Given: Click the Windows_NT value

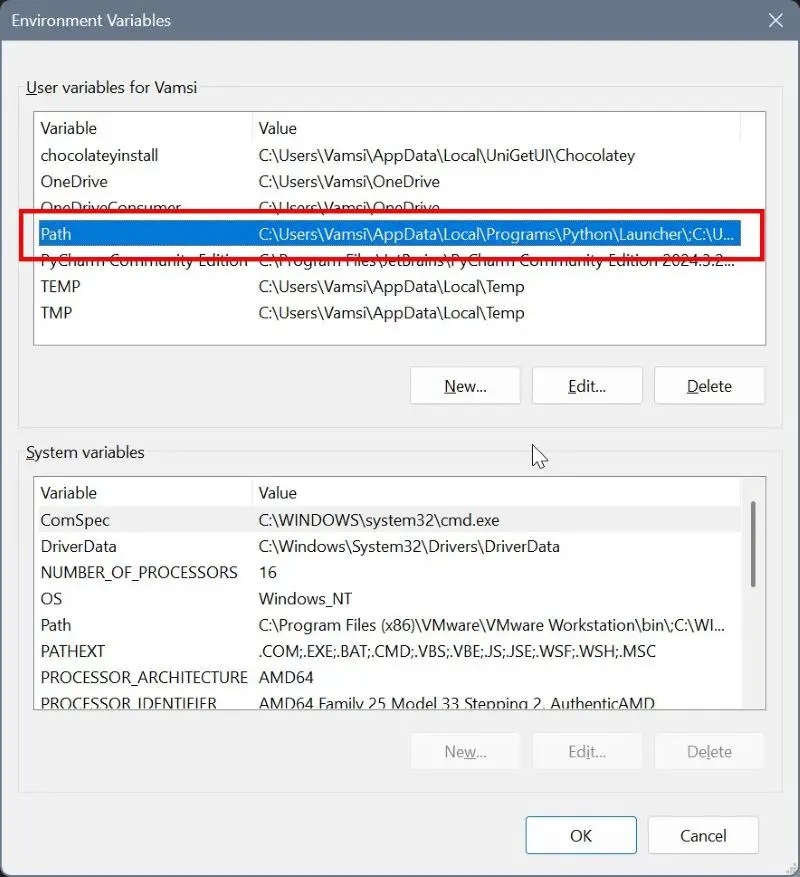Looking at the screenshot, I should click(305, 599).
